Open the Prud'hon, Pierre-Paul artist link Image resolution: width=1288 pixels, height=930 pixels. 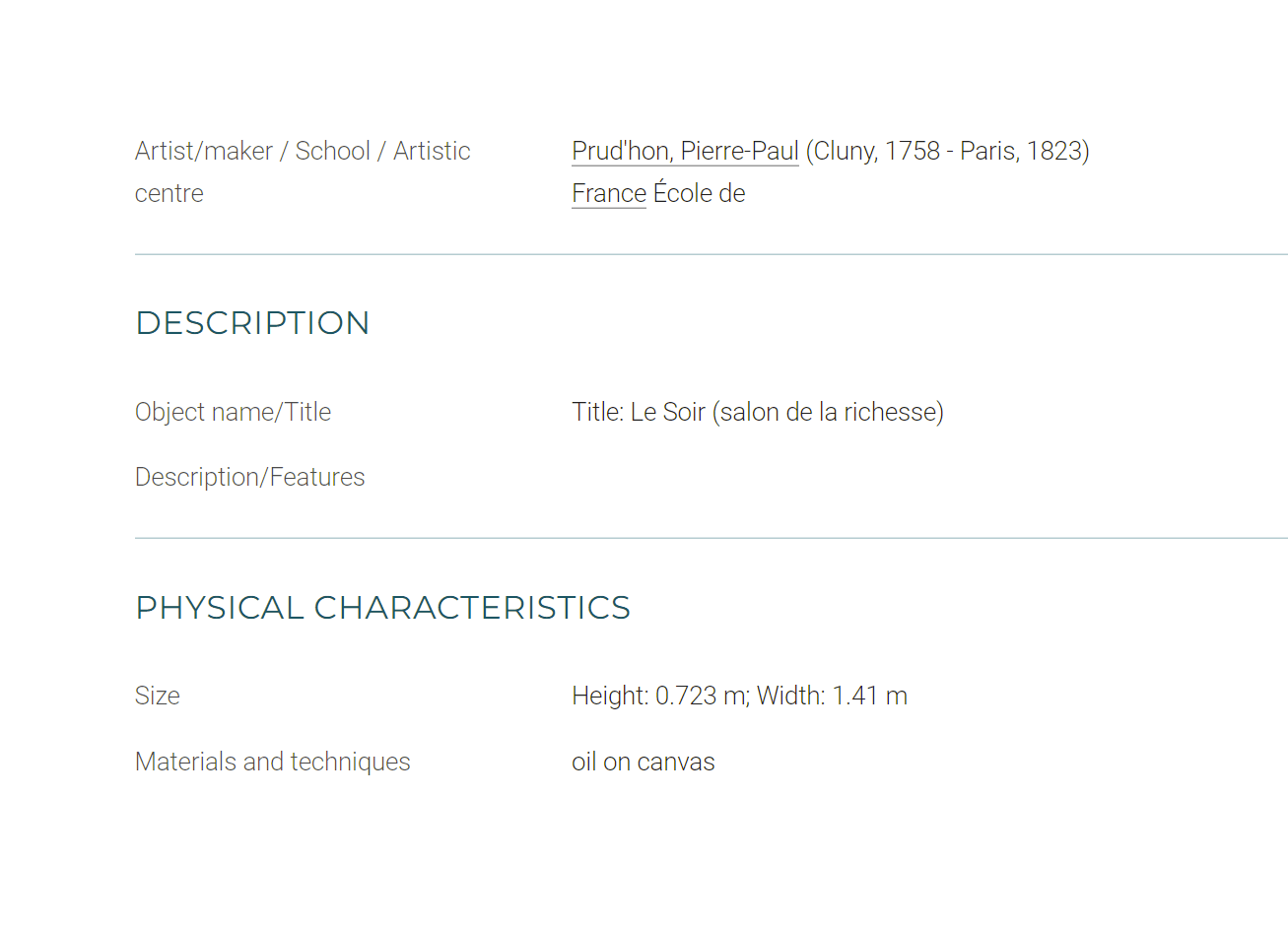(x=685, y=151)
